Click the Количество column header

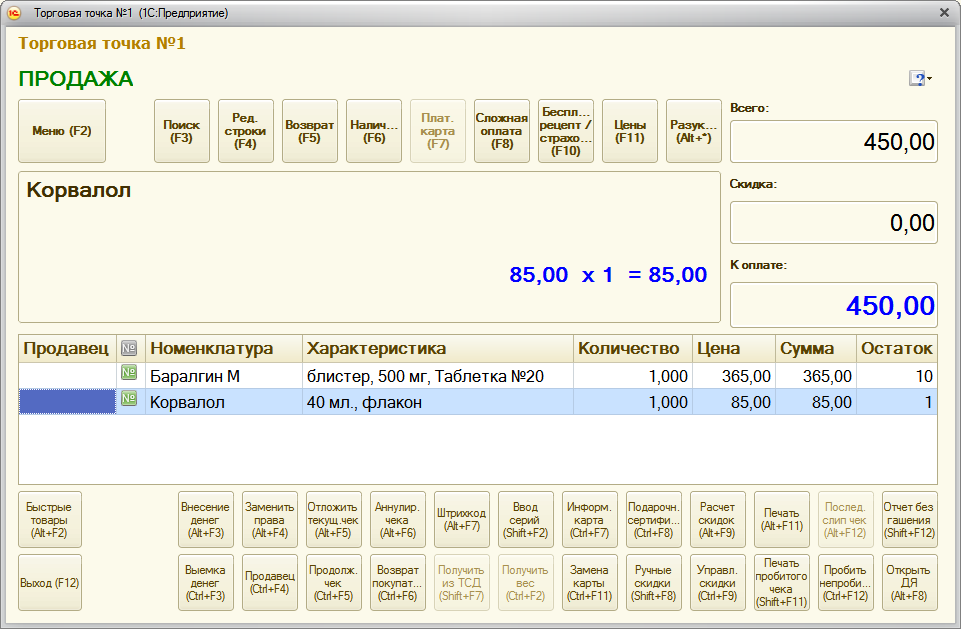pos(634,348)
